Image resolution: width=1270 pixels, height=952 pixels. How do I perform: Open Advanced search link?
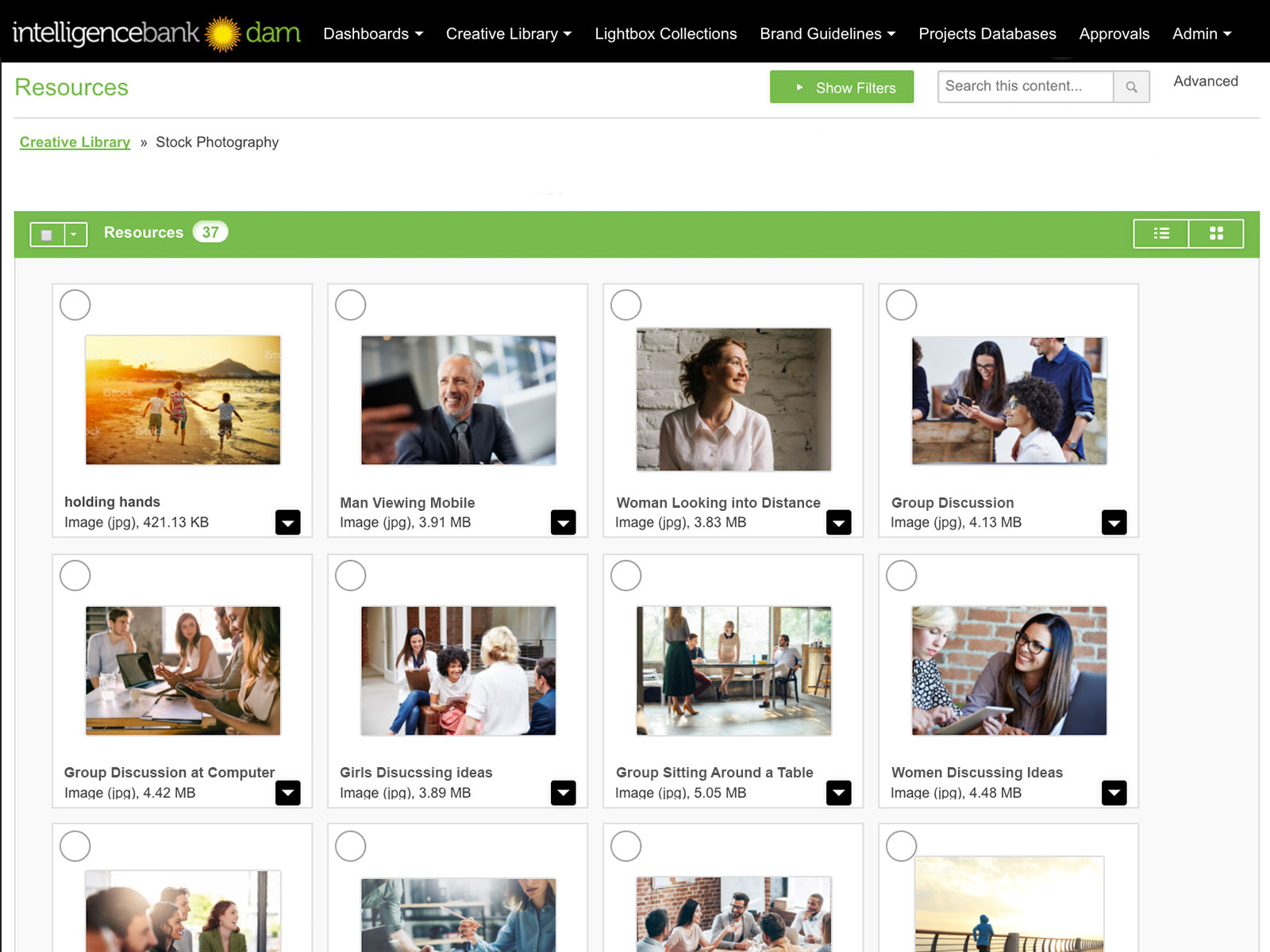coord(1206,81)
